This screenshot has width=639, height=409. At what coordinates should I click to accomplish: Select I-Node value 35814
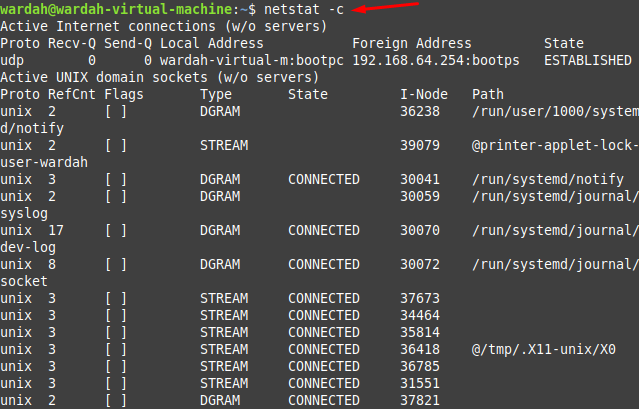[420, 332]
